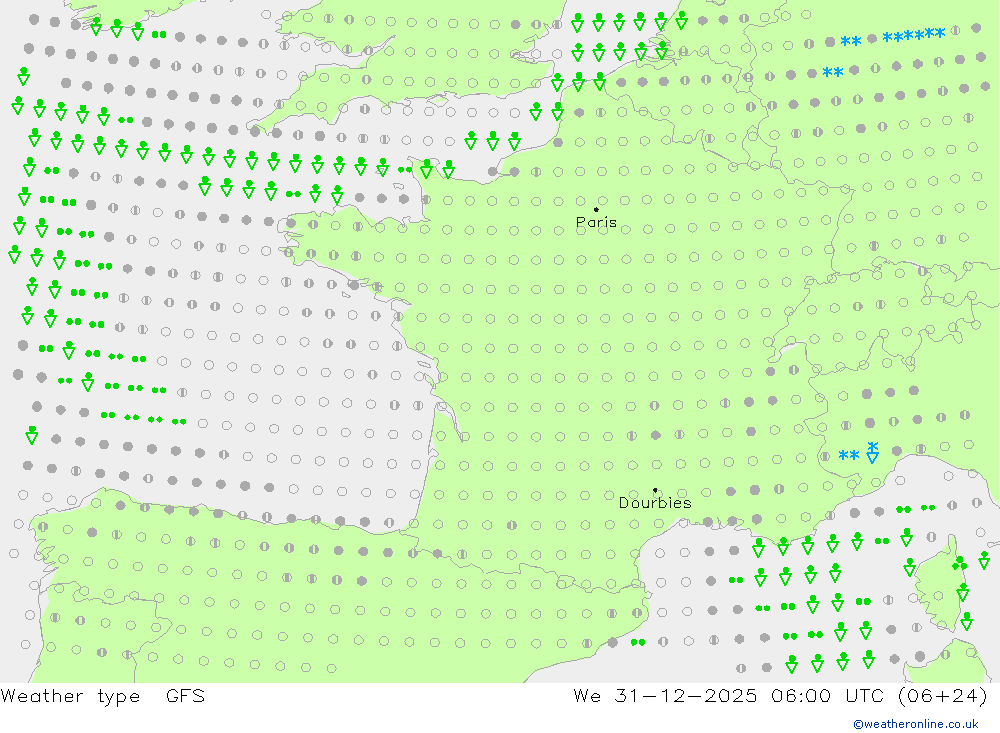Screen dimensions: 1000x733
Task: Click the Dourbies location label
Action: (x=655, y=503)
